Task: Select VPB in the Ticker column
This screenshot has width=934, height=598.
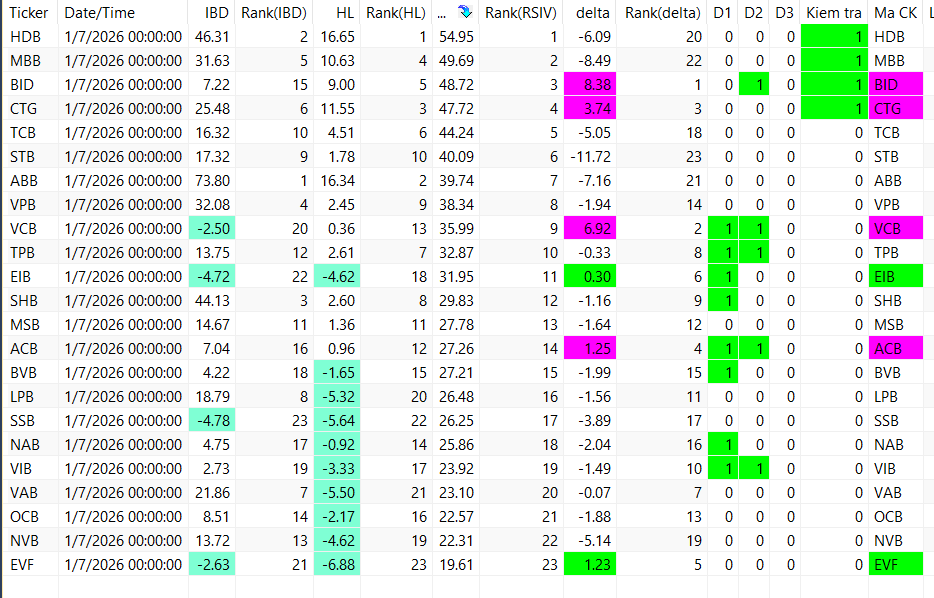Action: tap(23, 205)
